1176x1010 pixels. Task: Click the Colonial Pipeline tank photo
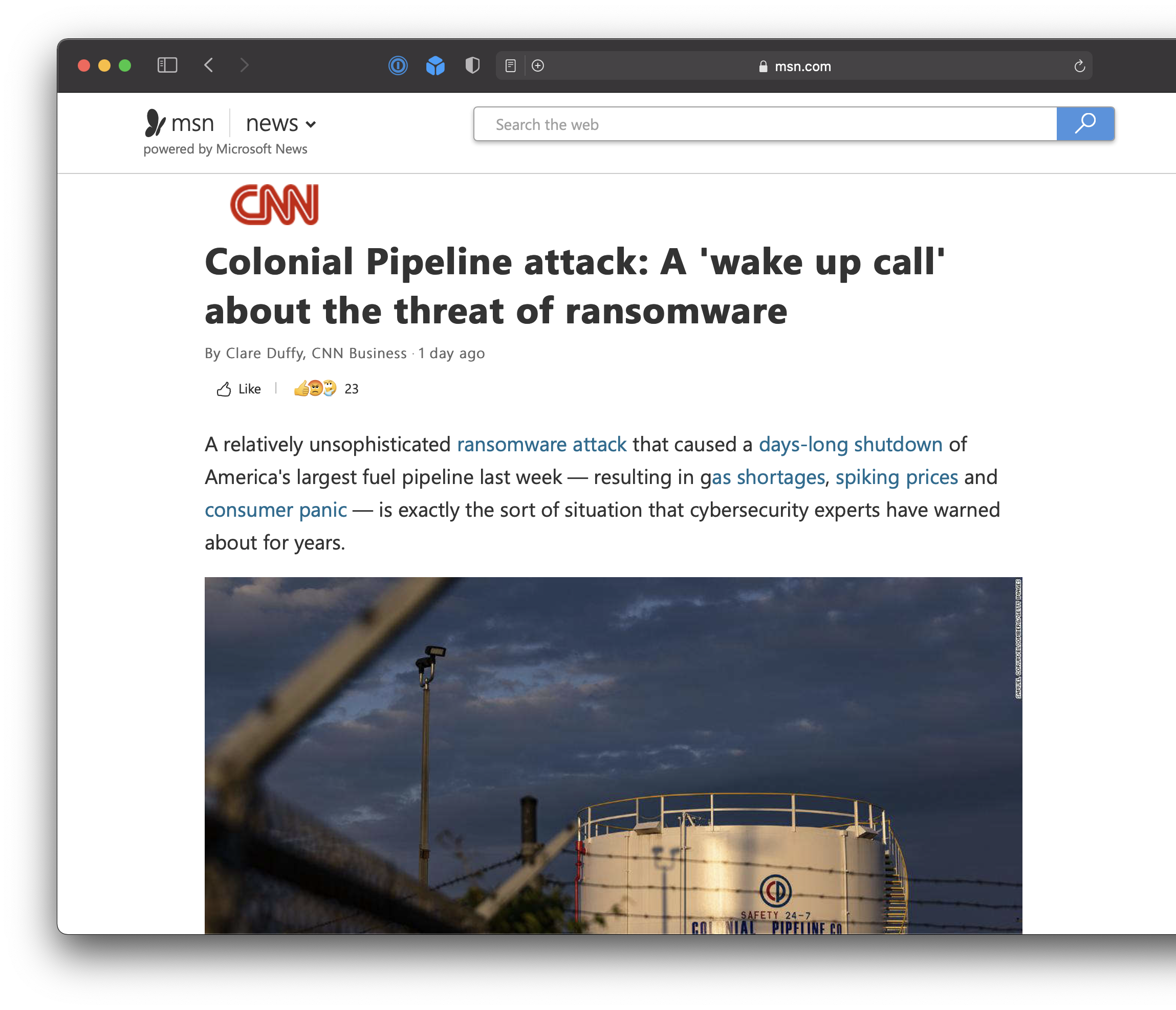613,755
